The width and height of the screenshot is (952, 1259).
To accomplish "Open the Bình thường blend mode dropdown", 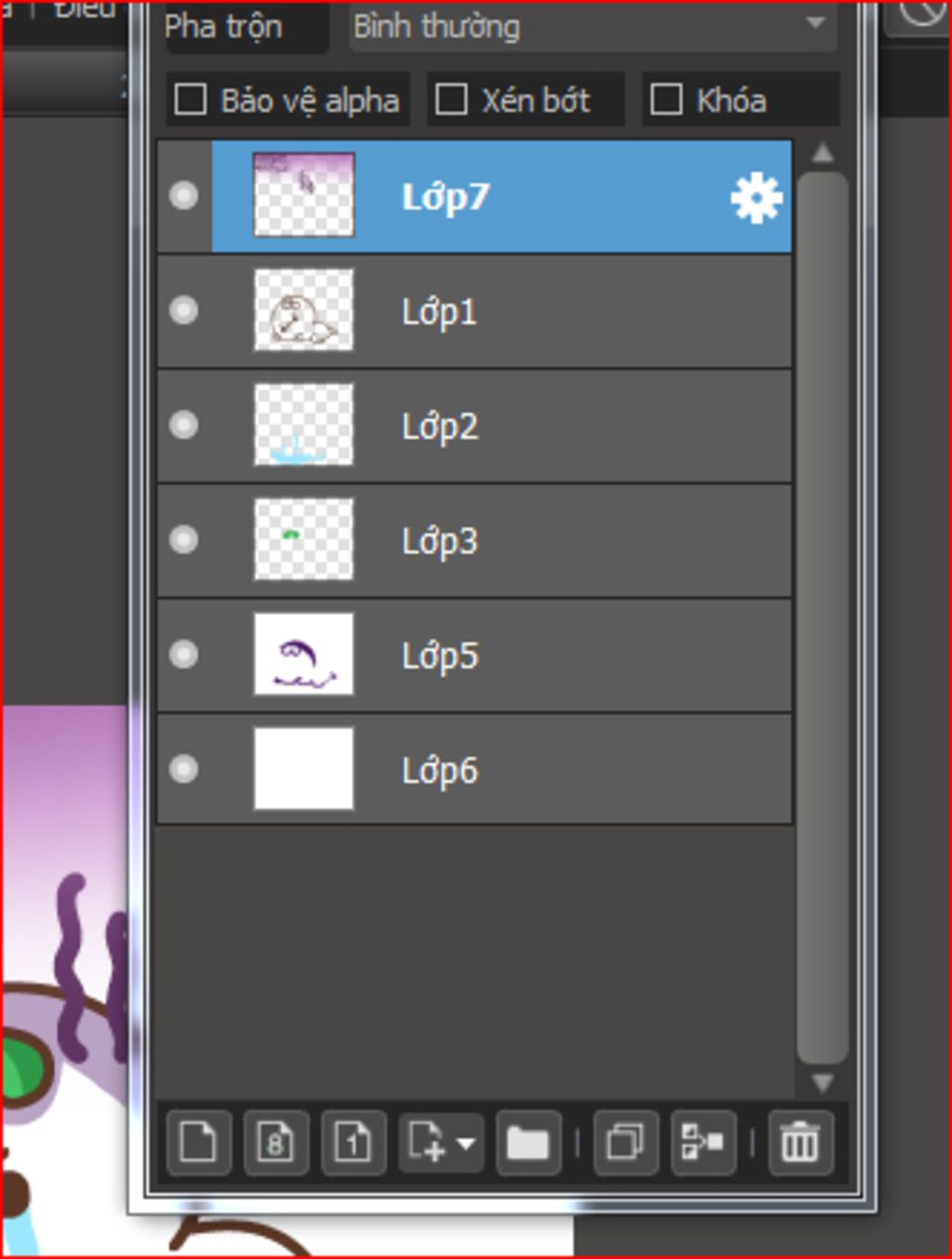I will coord(592,26).
